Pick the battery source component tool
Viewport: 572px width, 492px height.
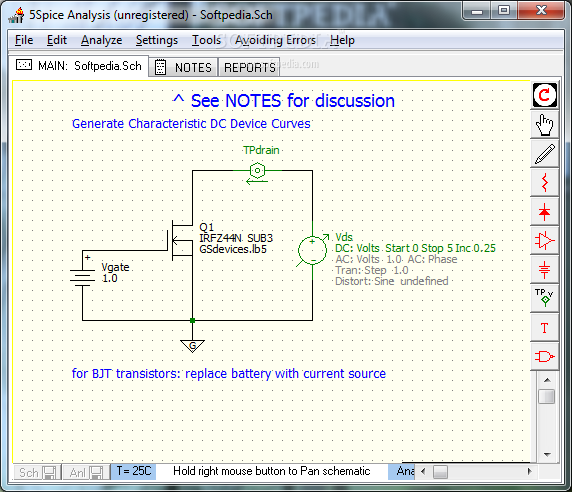(545, 270)
